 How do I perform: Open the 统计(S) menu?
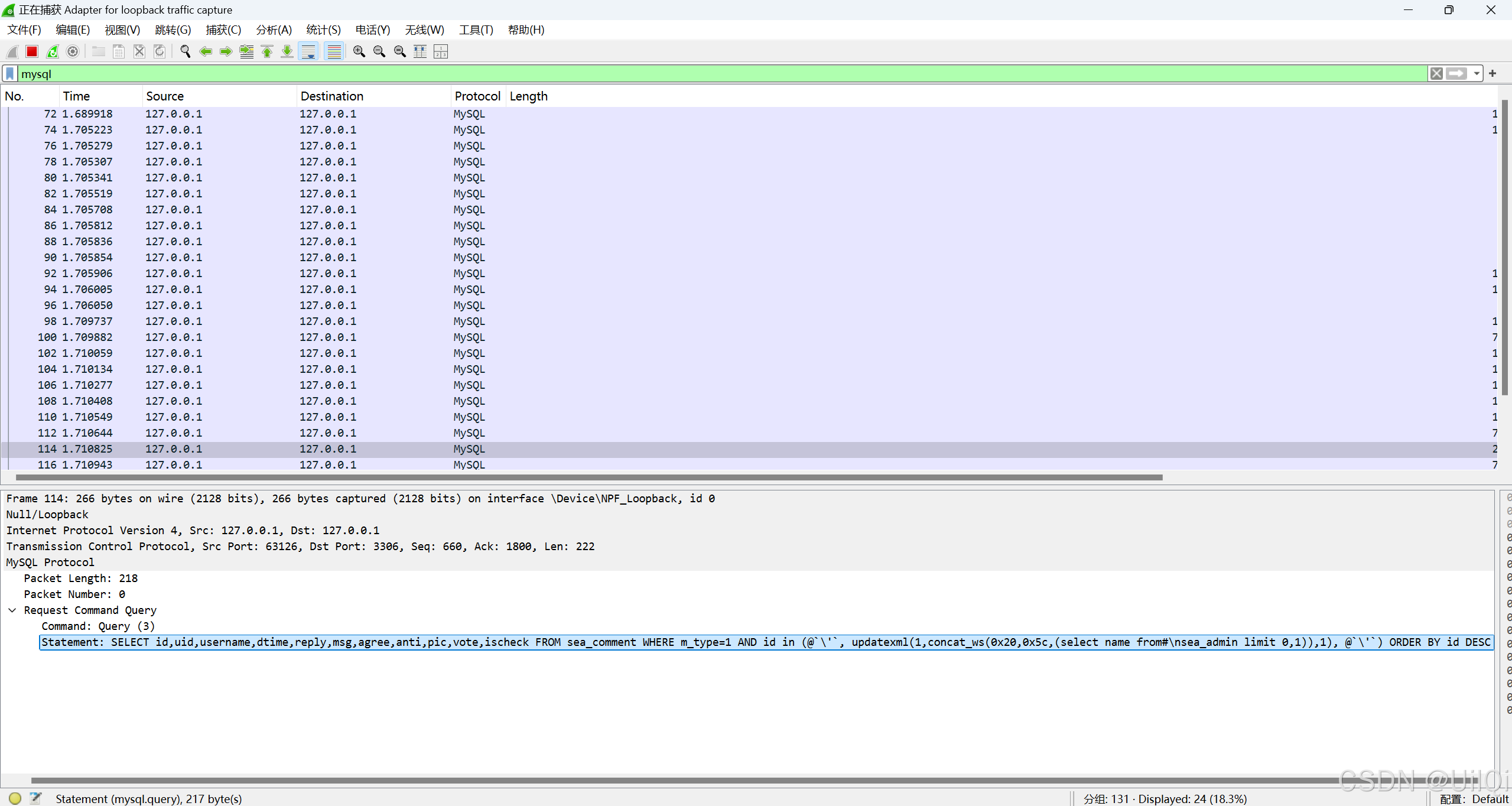pyautogui.click(x=323, y=30)
